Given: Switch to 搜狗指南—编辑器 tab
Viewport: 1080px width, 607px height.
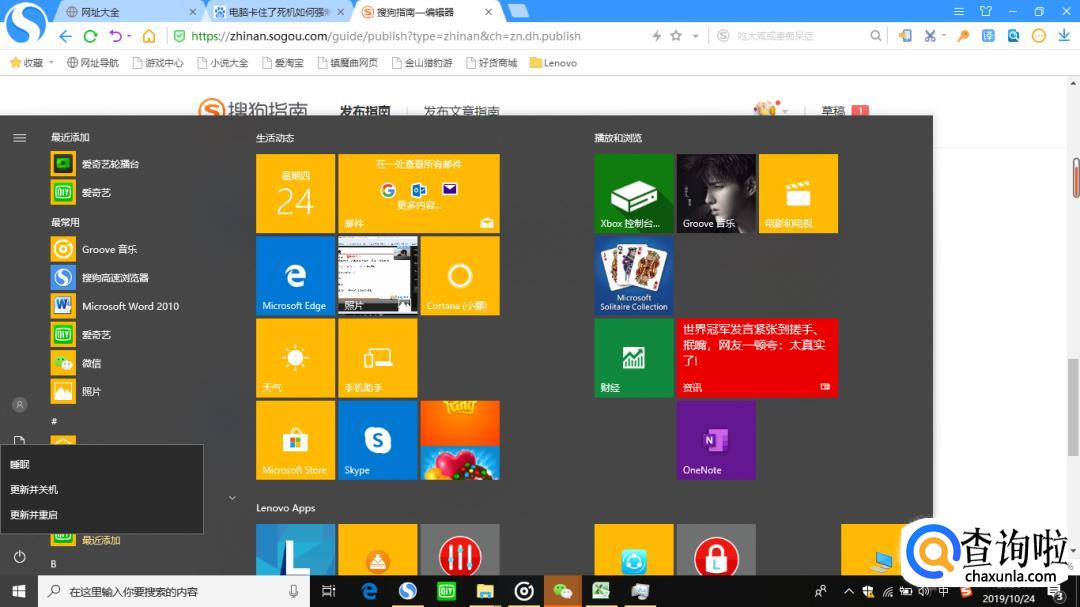Looking at the screenshot, I should pos(426,12).
